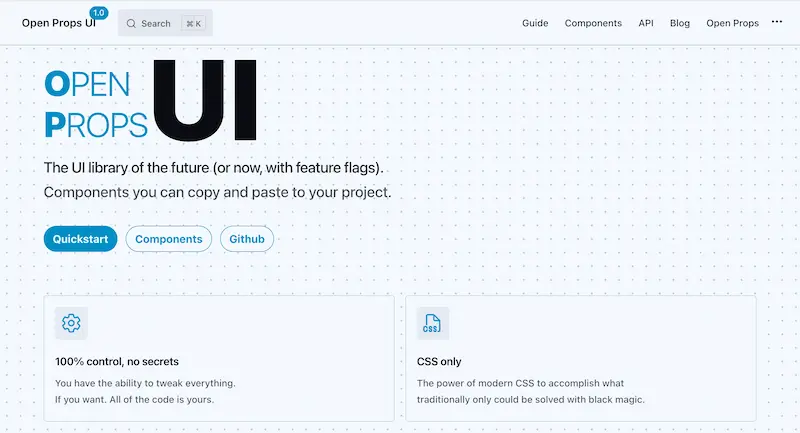Open the Guide nav item
This screenshot has height=433, width=800.
coord(535,23)
